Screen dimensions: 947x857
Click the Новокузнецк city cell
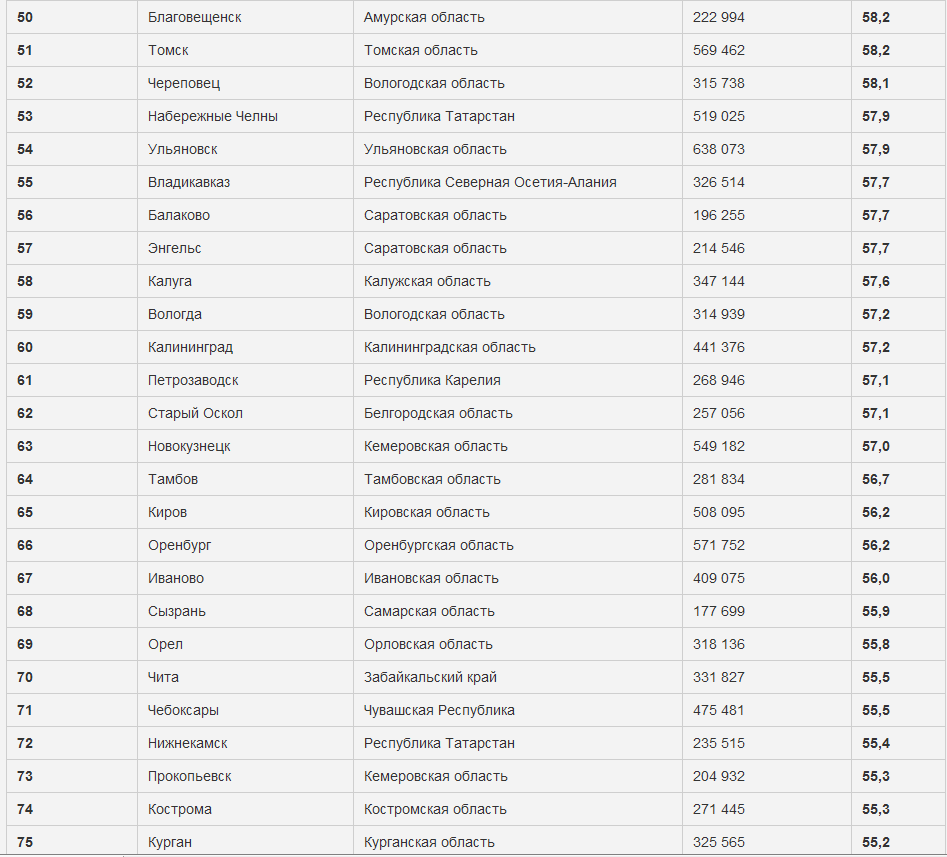[189, 446]
